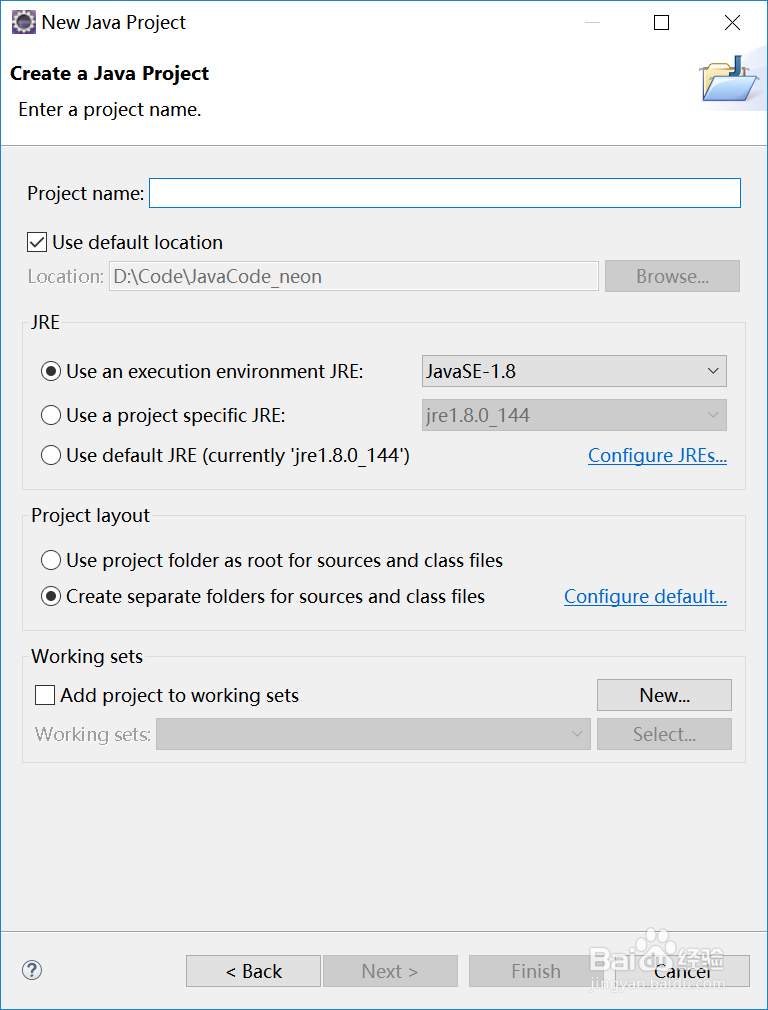
Task: Close the New Java Project dialog
Action: click(732, 23)
